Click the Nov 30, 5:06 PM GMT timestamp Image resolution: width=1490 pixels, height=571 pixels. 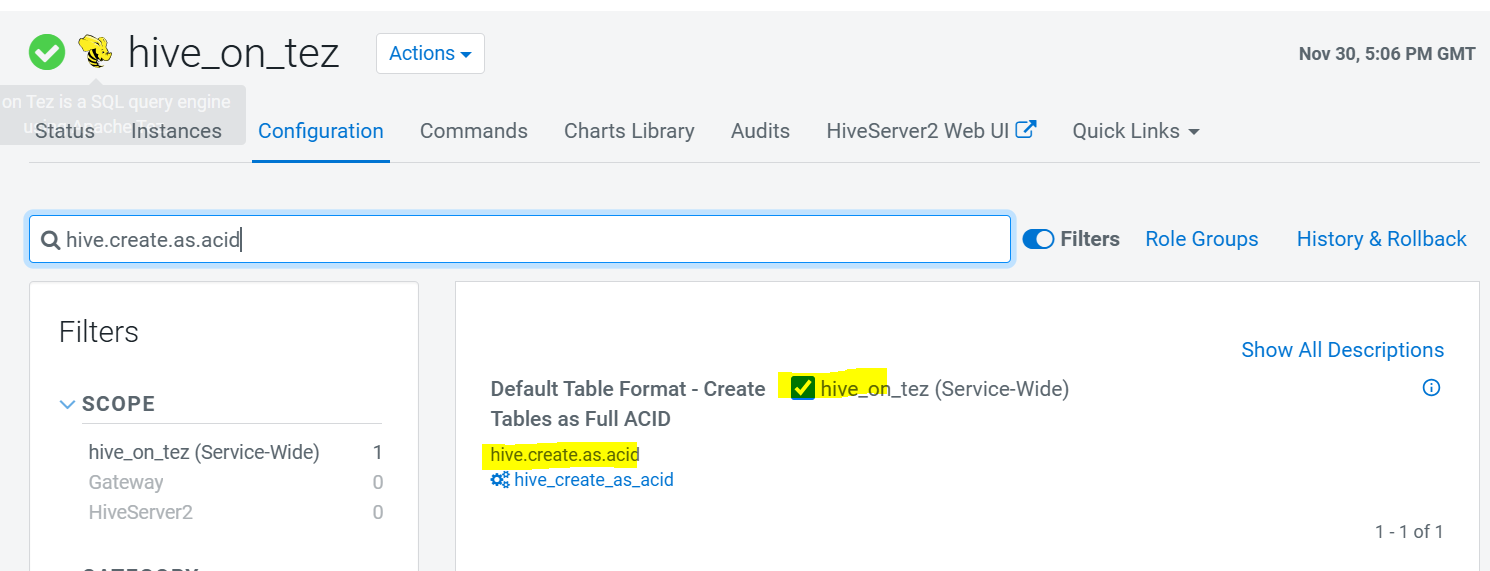coord(1387,54)
